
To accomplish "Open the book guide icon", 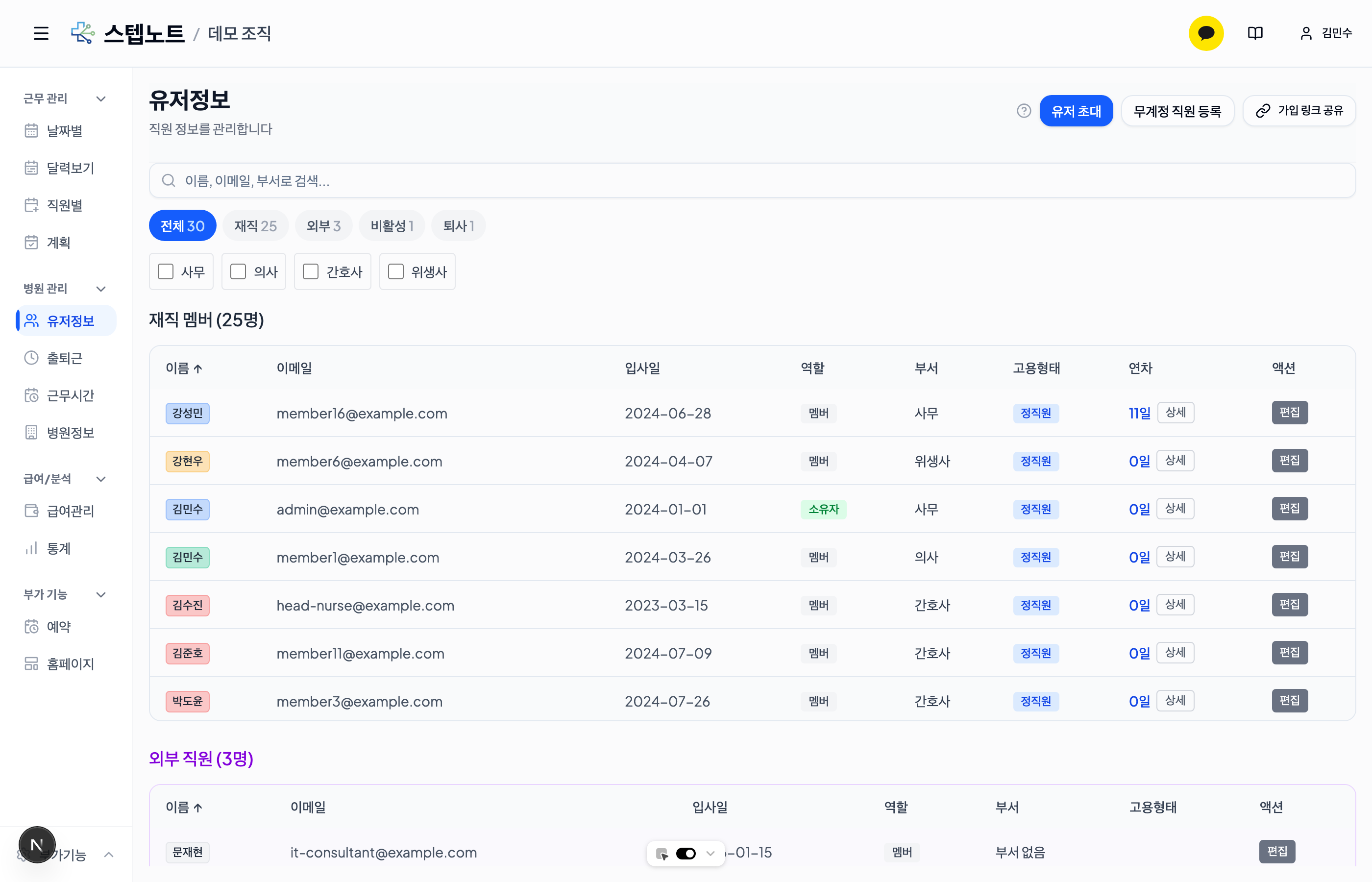I will tap(1255, 33).
